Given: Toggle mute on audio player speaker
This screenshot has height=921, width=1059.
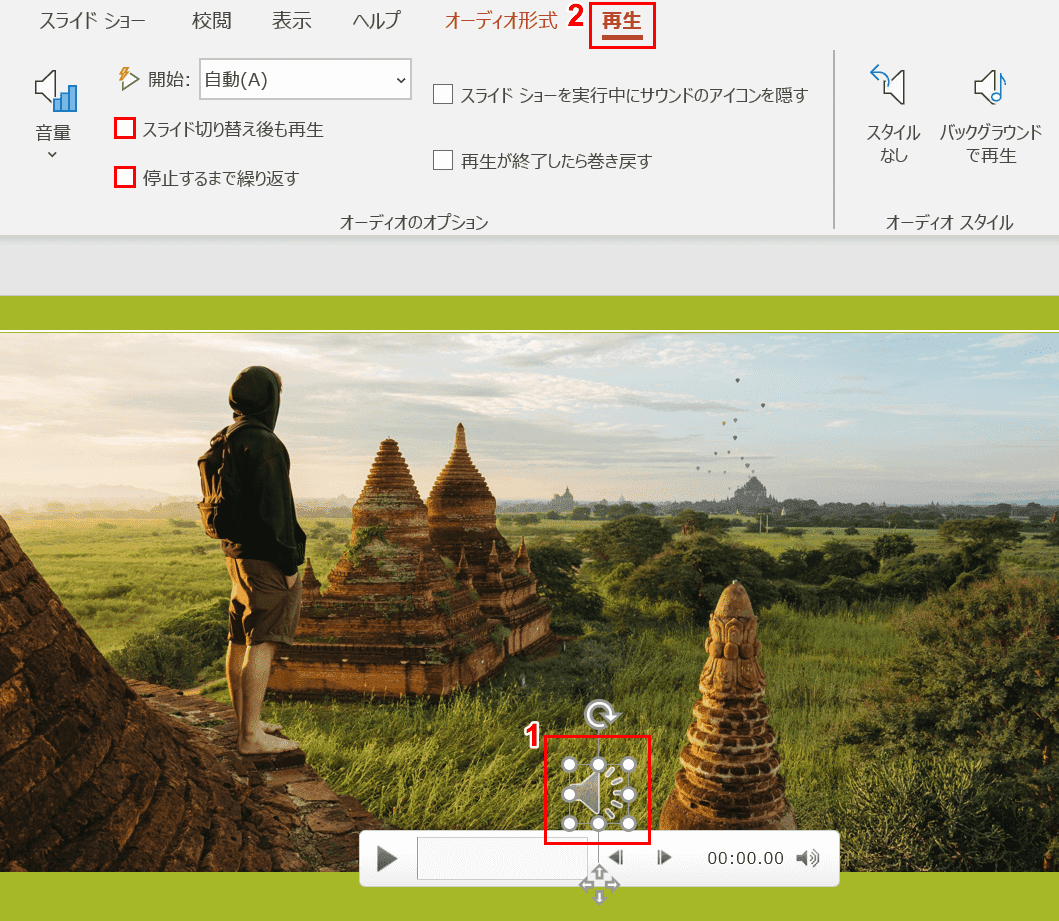Looking at the screenshot, I should click(808, 858).
